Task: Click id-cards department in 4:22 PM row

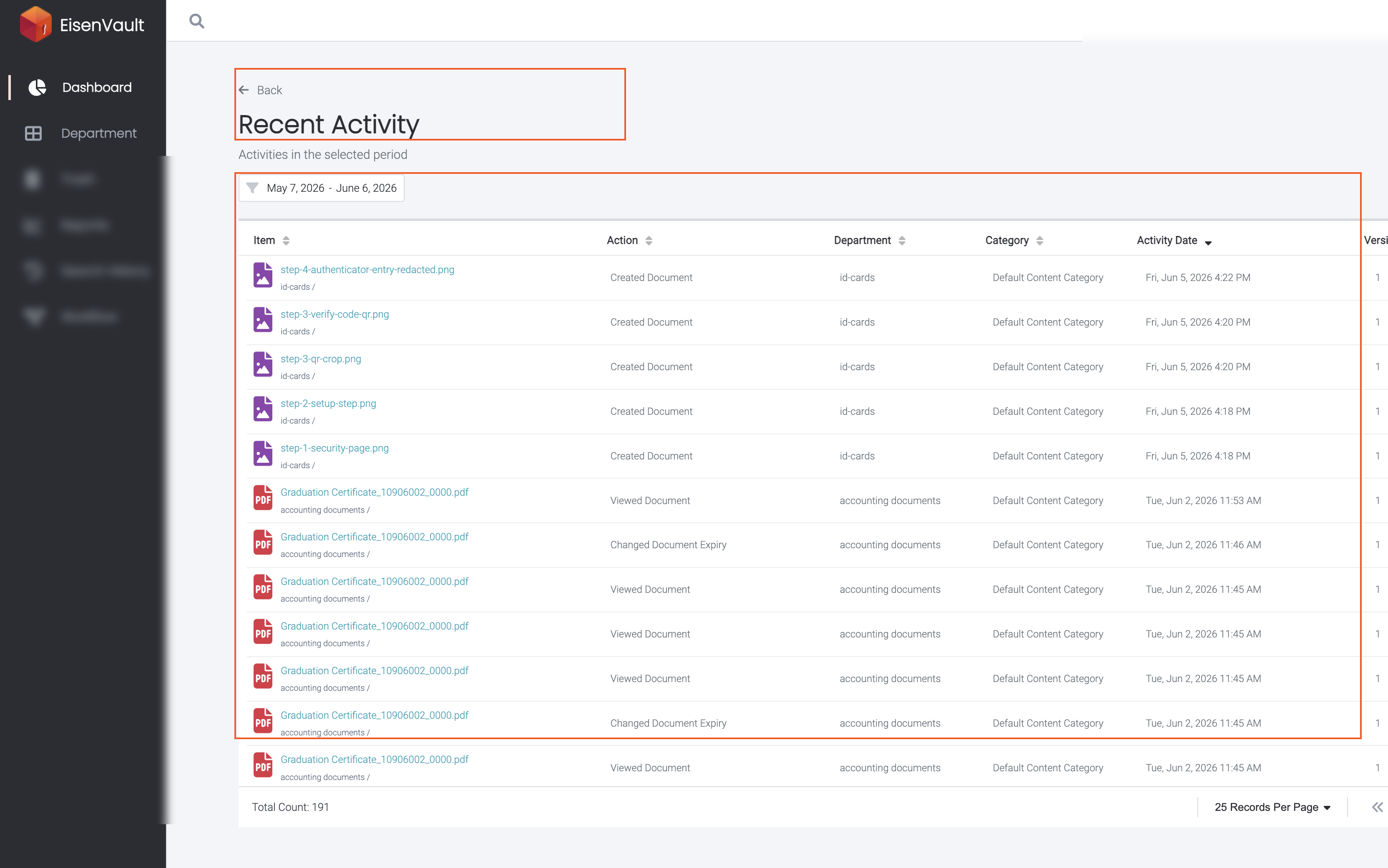Action: click(x=857, y=278)
